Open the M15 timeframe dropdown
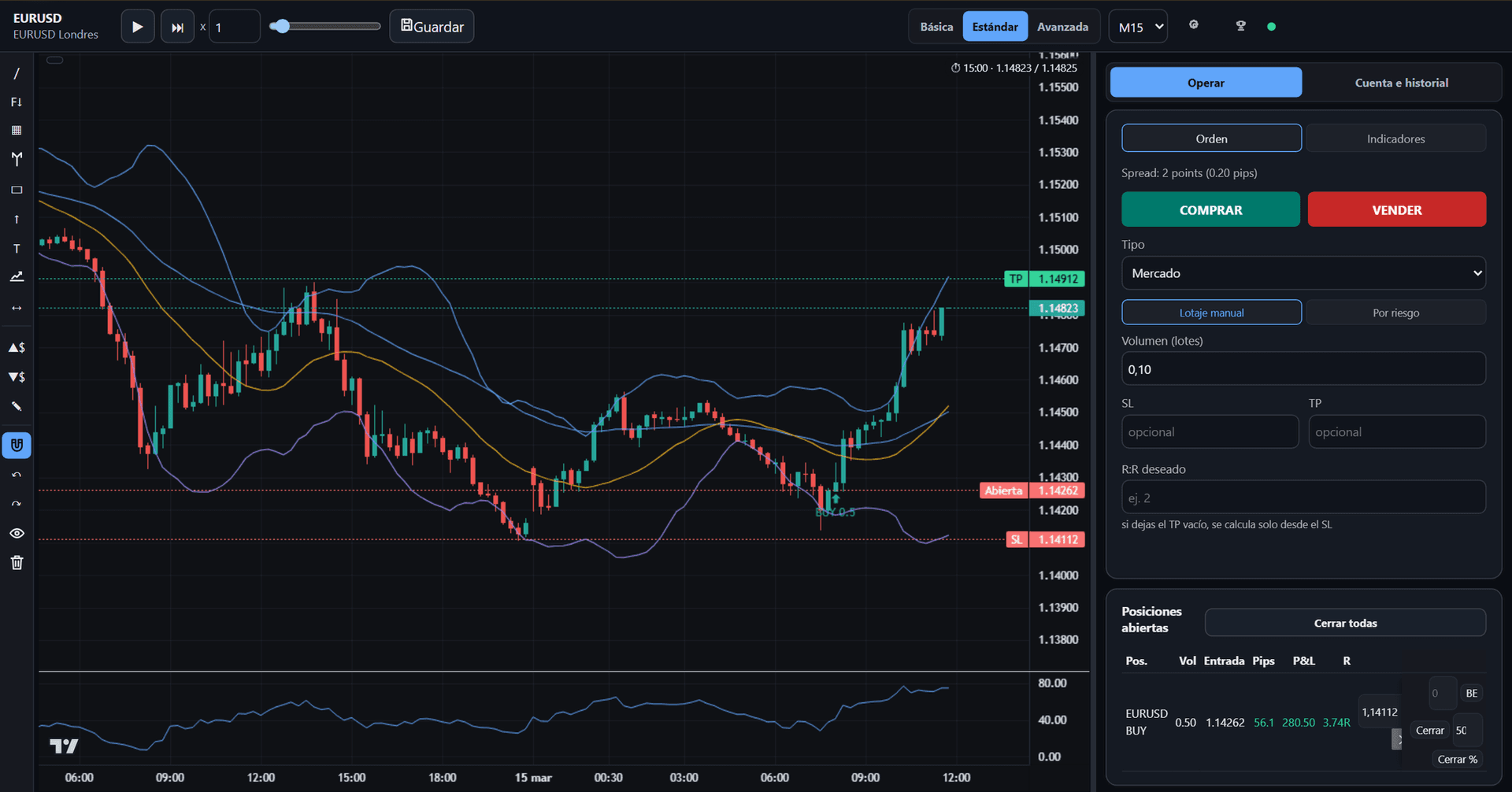This screenshot has height=792, width=1512. coord(1138,27)
